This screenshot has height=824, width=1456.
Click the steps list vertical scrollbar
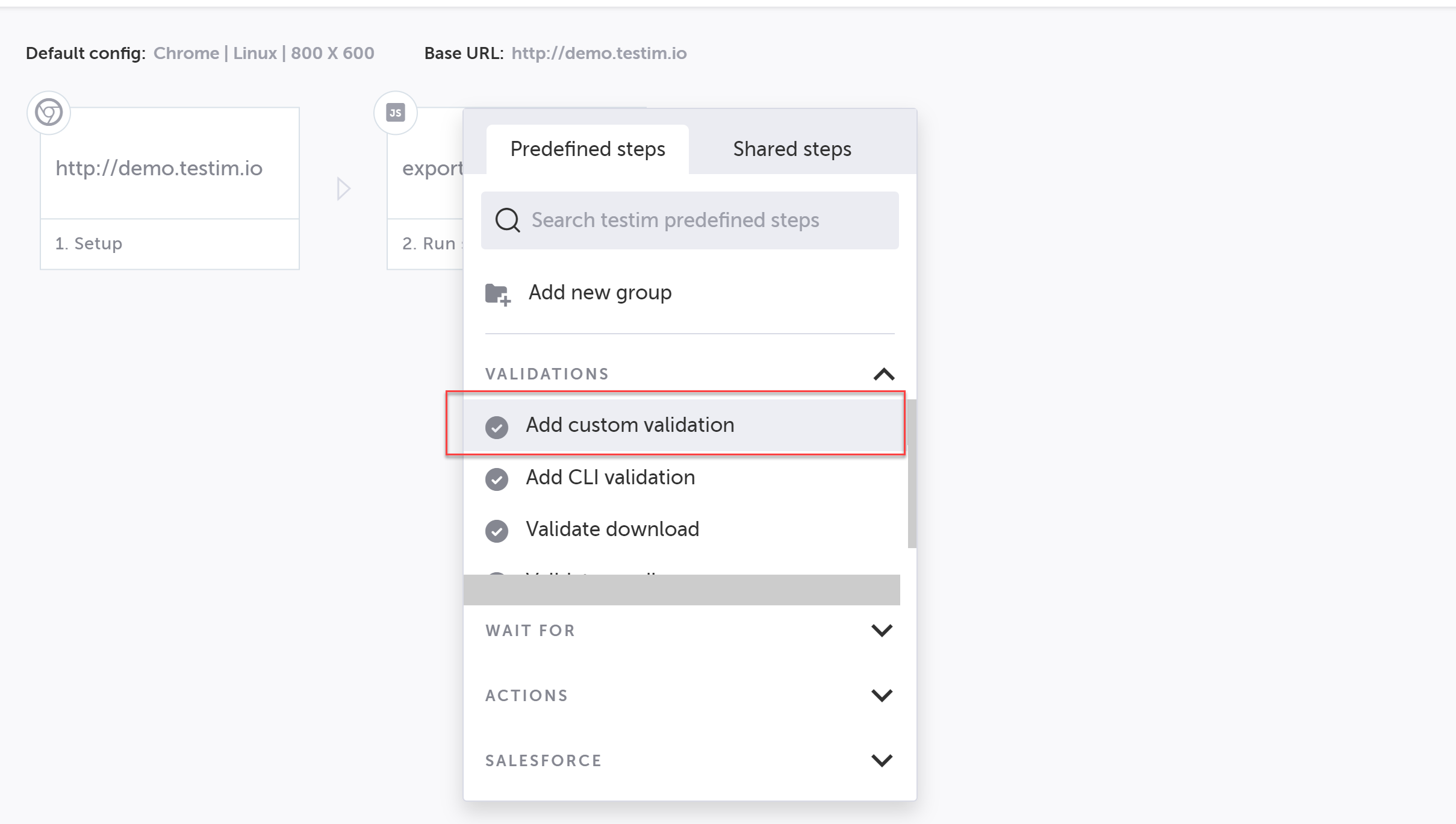(x=912, y=473)
